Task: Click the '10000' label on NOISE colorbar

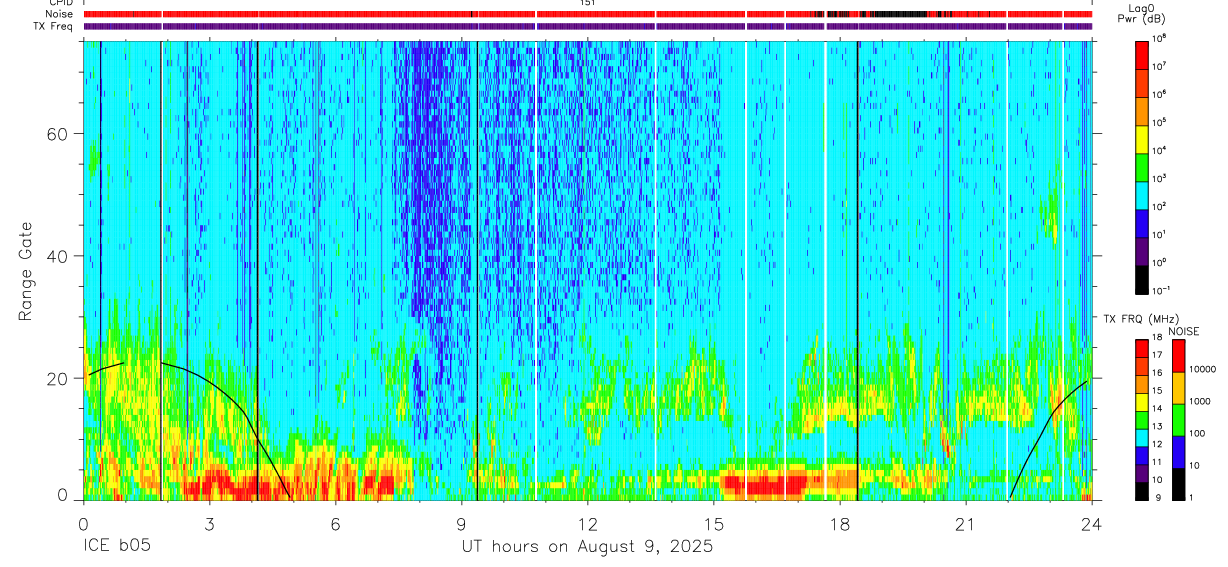Action: click(x=1202, y=370)
